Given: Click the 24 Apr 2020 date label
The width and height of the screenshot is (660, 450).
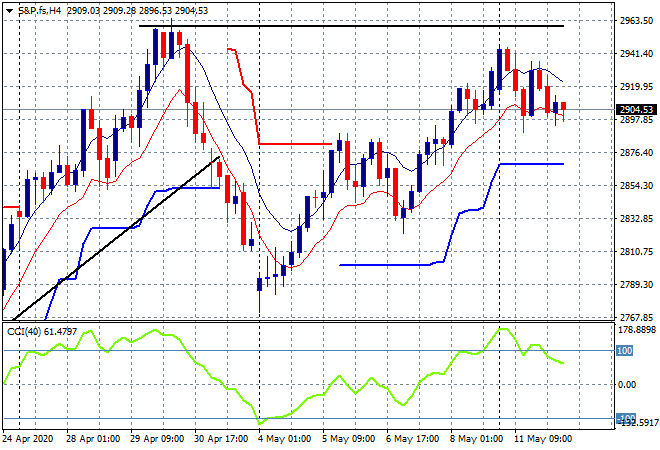Looking at the screenshot, I should [28, 439].
